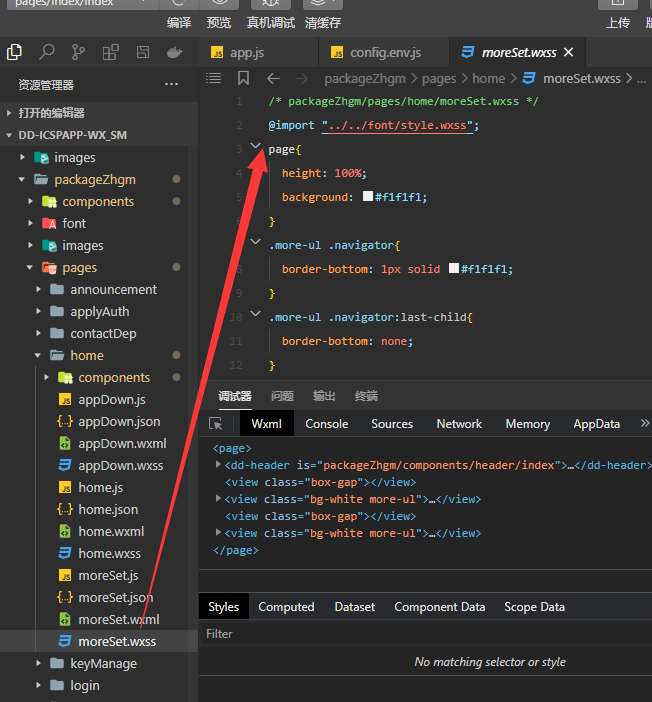Screen dimensions: 652x702
Task: Expand the keyManage folder
Action: (39, 663)
